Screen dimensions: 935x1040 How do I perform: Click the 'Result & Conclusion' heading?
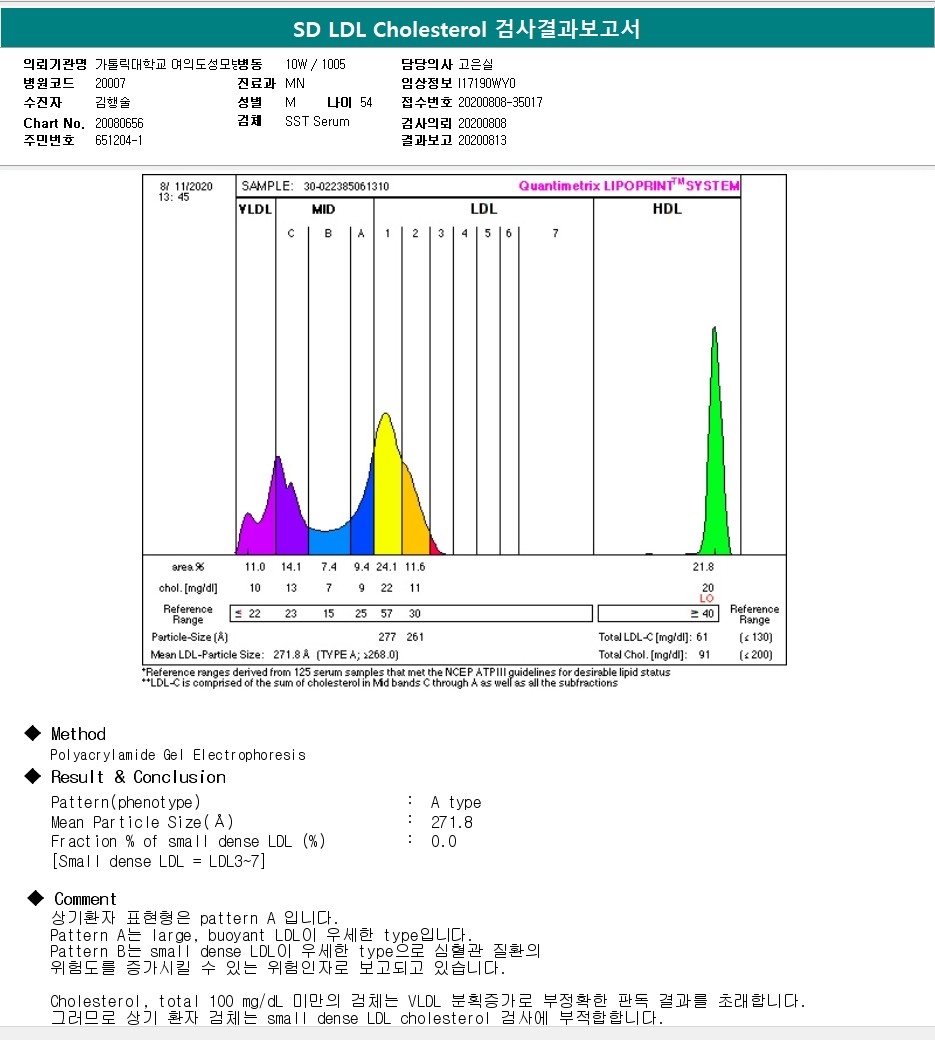pyautogui.click(x=138, y=777)
